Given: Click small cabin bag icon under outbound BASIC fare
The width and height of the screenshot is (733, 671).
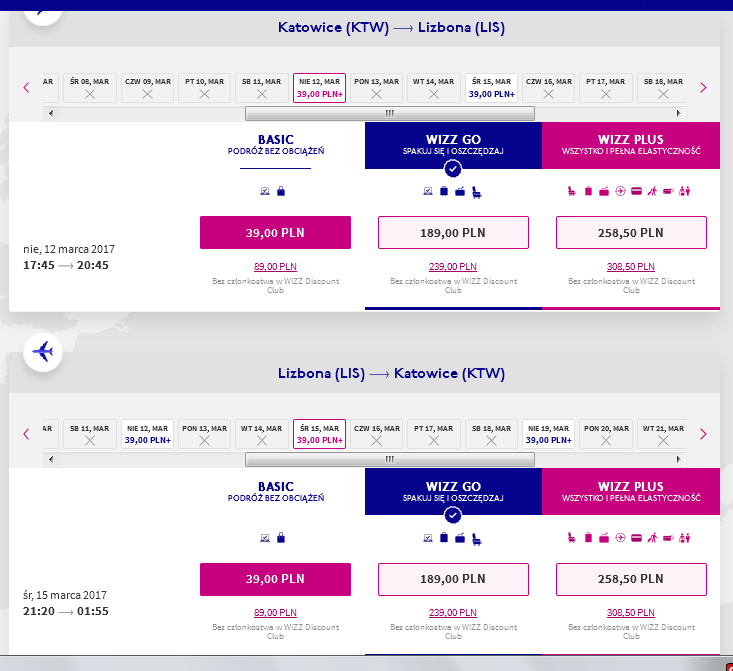Looking at the screenshot, I should point(281,191).
